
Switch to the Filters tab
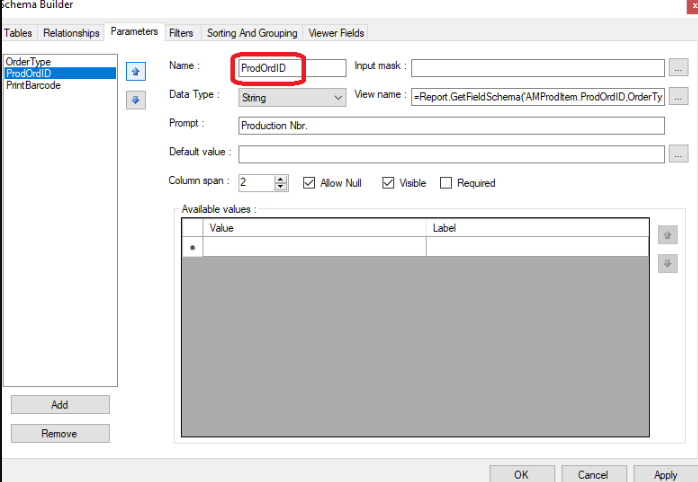click(x=181, y=33)
